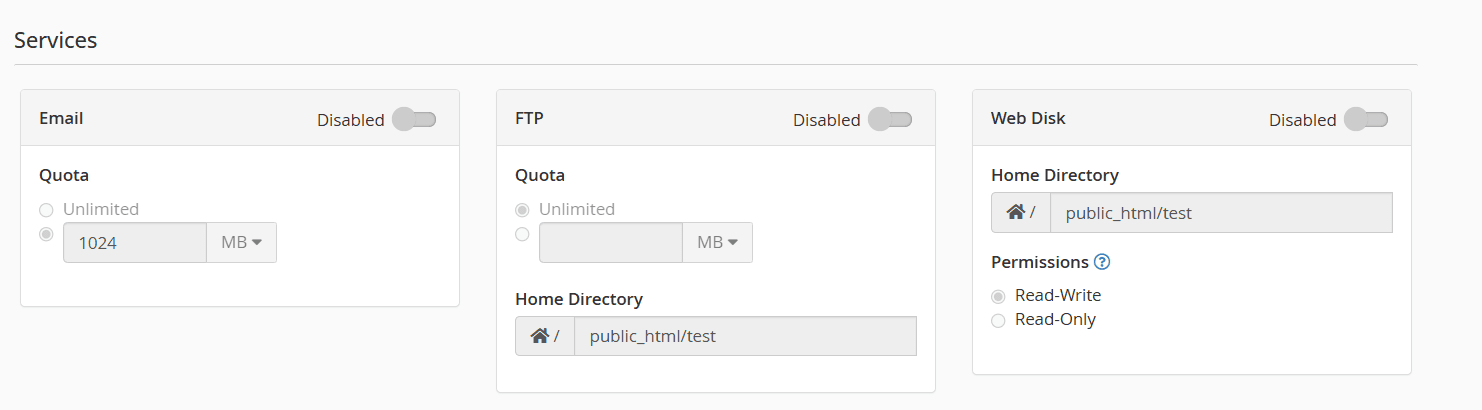The width and height of the screenshot is (1482, 410).
Task: Click the Permissions help question mark icon
Action: coord(1102,262)
